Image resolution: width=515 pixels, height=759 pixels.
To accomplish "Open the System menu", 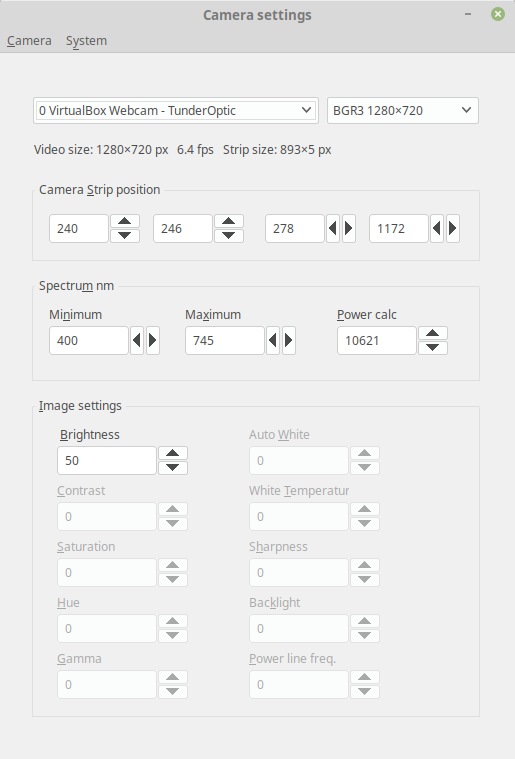I will [86, 41].
